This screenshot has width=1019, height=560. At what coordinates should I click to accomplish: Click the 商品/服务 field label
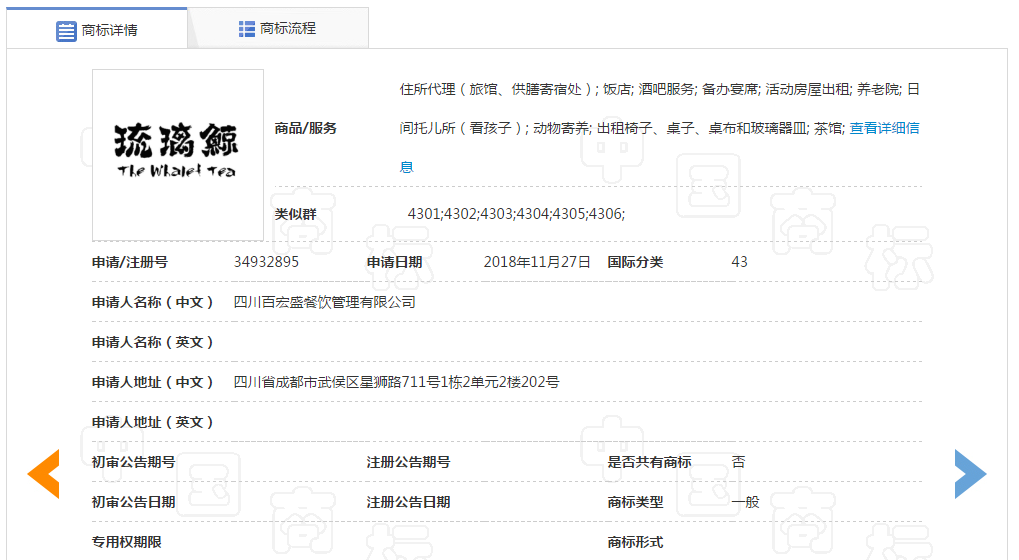(306, 128)
